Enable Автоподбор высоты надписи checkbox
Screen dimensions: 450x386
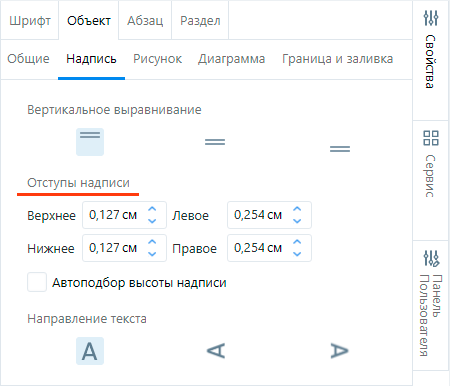click(37, 282)
